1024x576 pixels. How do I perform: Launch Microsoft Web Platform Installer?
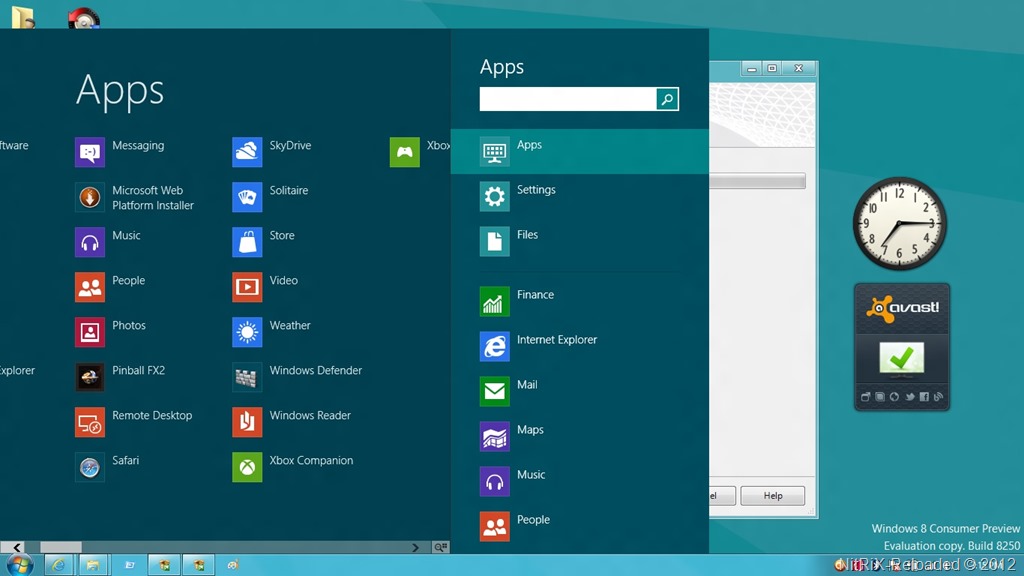90,197
